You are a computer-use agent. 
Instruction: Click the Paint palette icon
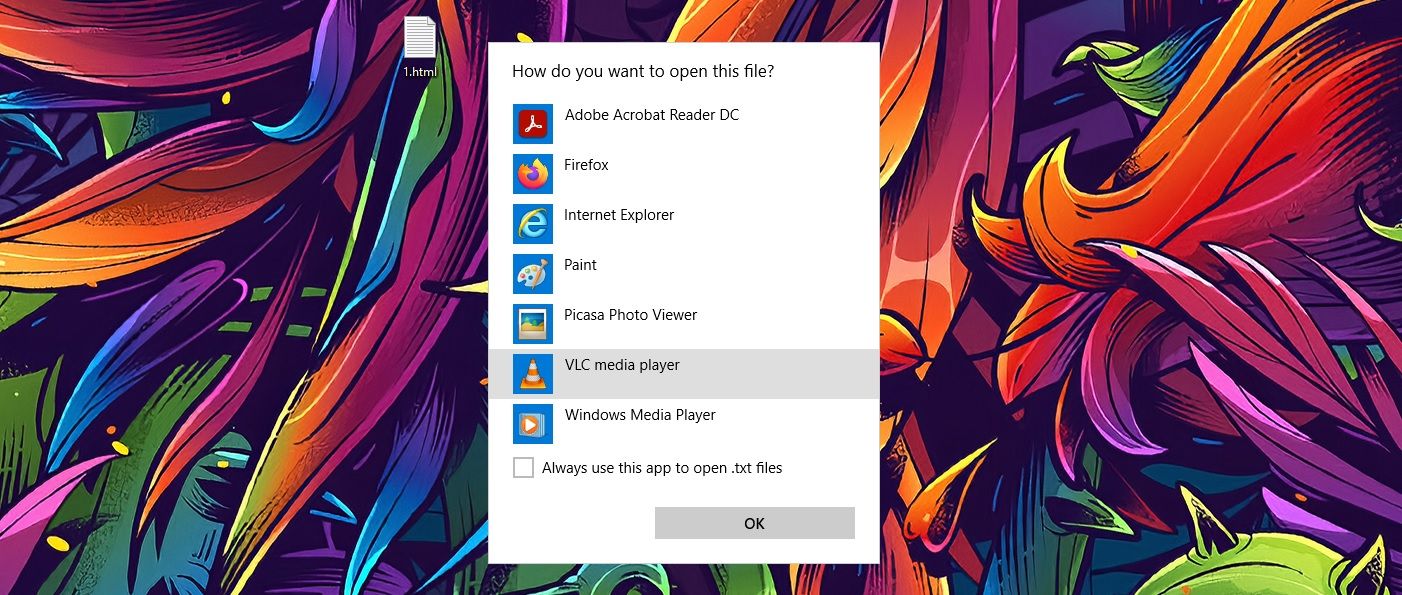click(x=532, y=274)
